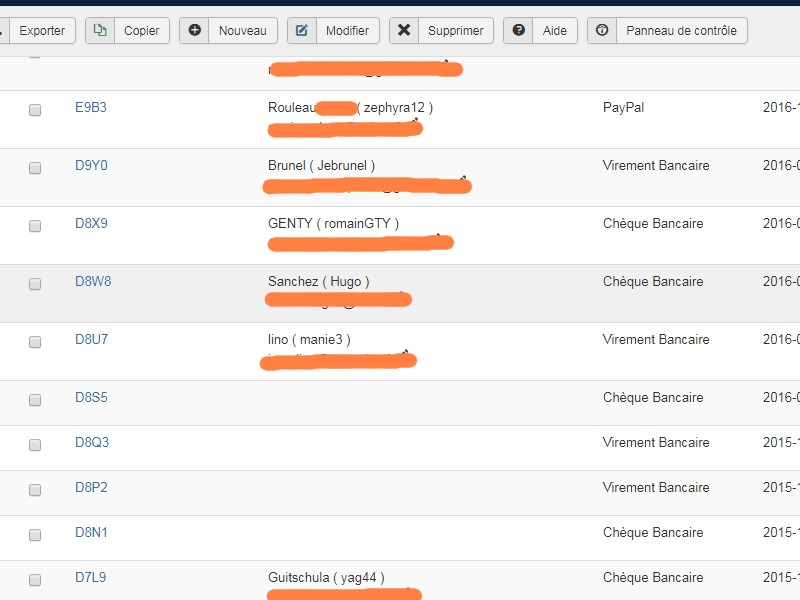This screenshot has height=600, width=800.
Task: Toggle the checkbox for D8U7
Action: point(35,341)
